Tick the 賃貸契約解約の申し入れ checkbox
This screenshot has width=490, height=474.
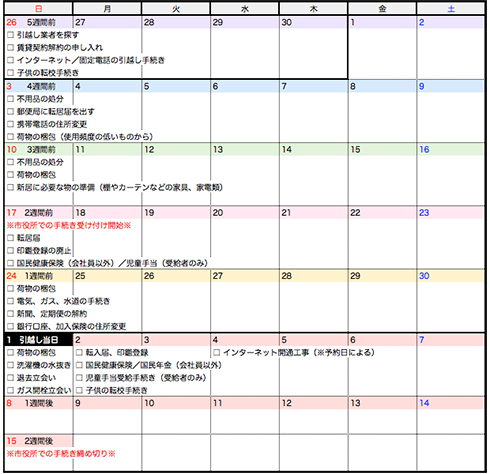[x=11, y=47]
